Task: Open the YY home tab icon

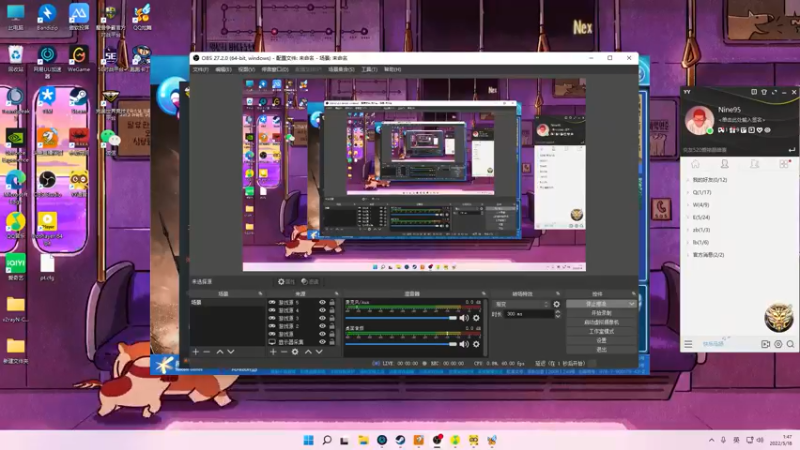Action: tap(695, 164)
